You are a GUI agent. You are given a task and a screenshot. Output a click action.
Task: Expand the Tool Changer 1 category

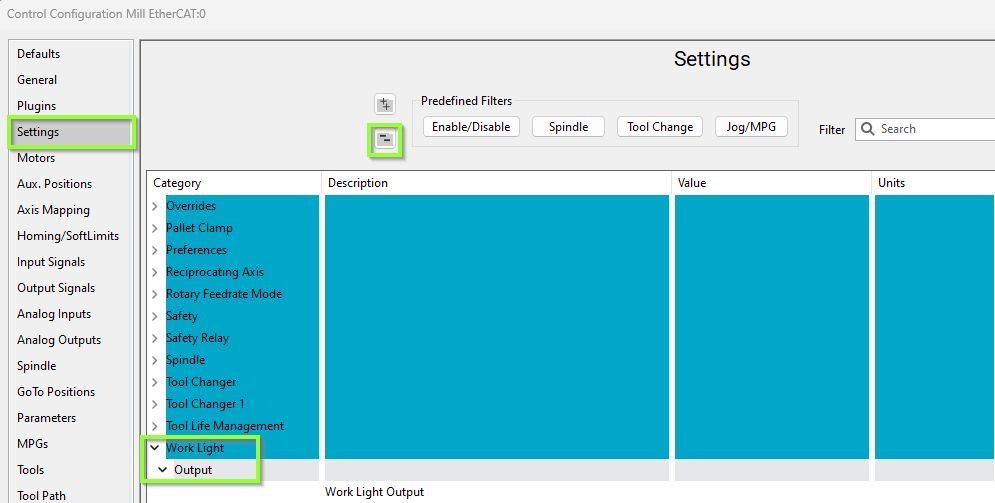click(155, 404)
